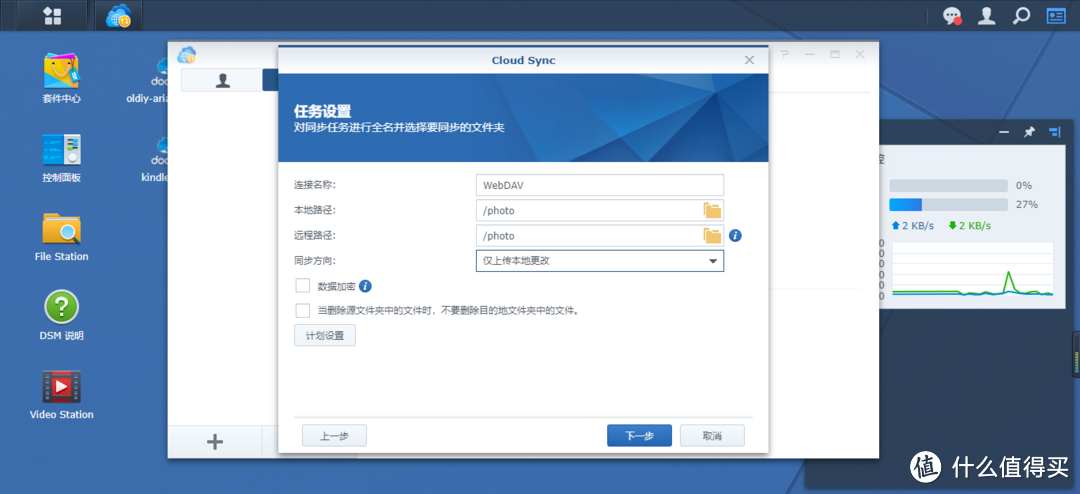This screenshot has width=1080, height=494.
Task: Click the Cloud Sync window title icon
Action: [186, 55]
